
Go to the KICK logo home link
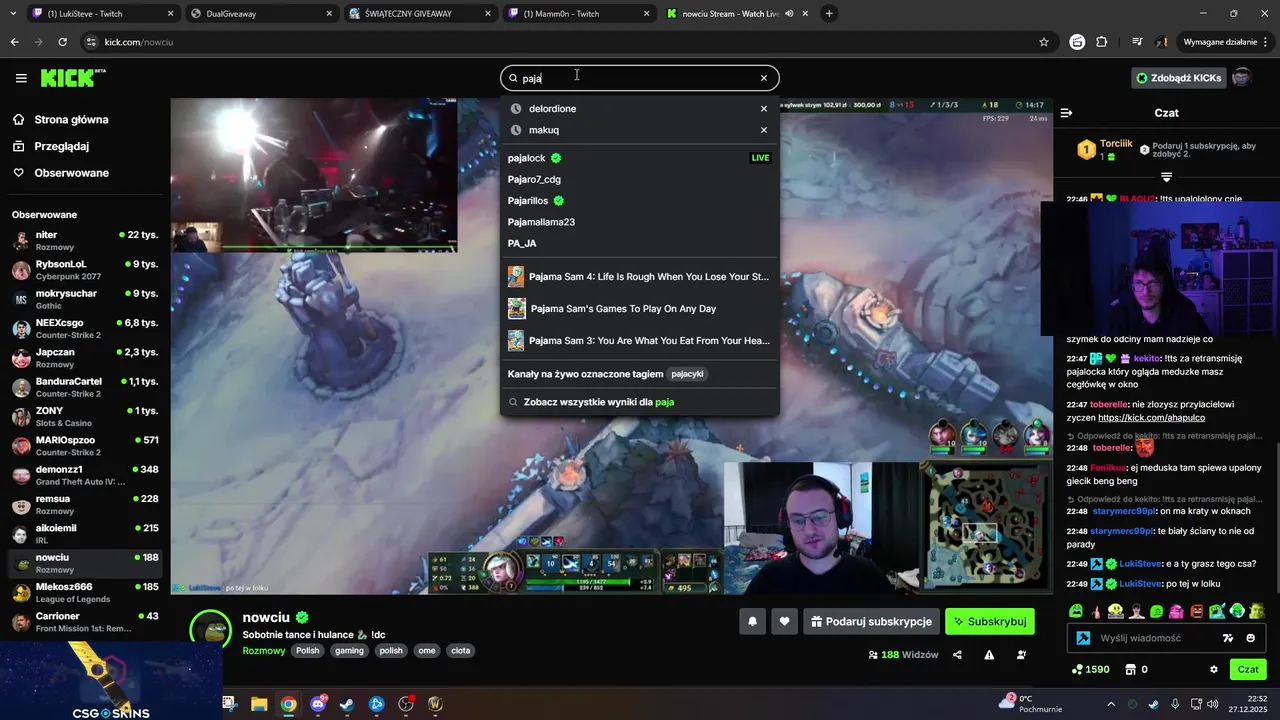click(x=73, y=78)
